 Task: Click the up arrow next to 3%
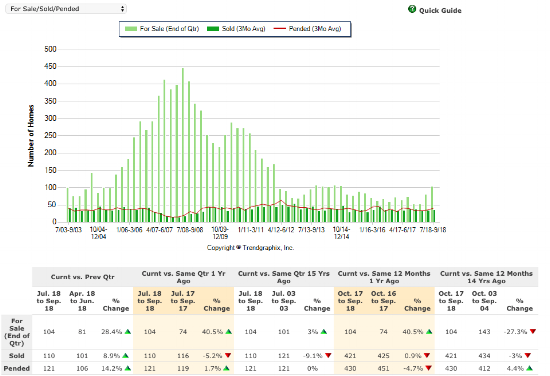tap(324, 331)
